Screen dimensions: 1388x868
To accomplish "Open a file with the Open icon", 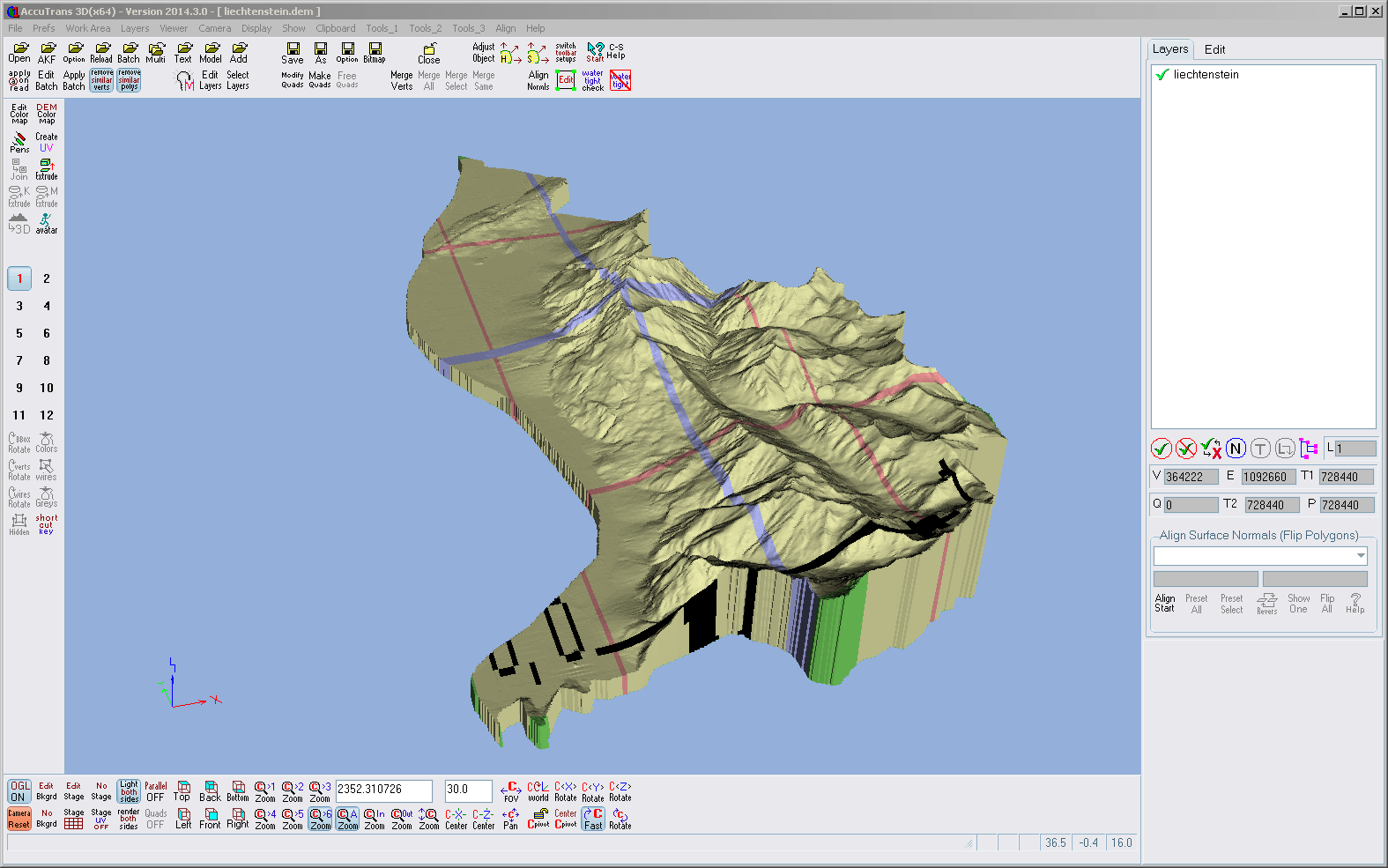I will point(19,53).
